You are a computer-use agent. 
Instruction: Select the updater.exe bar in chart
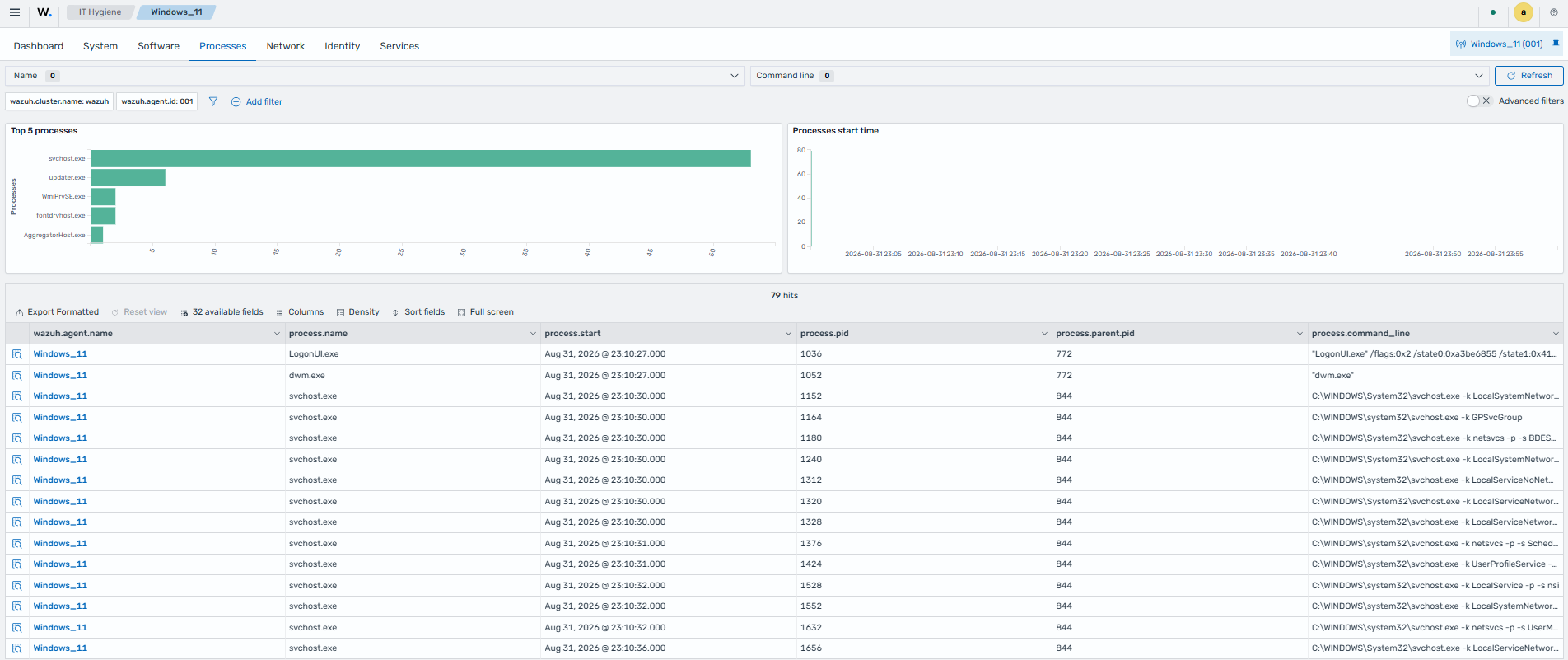pos(128,177)
